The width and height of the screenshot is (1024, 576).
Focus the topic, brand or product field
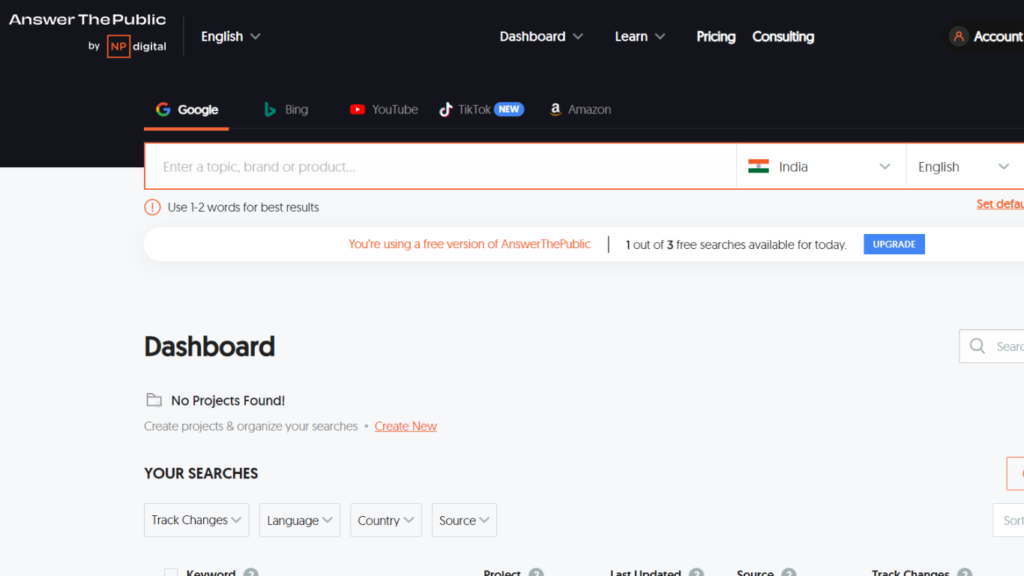tap(440, 167)
